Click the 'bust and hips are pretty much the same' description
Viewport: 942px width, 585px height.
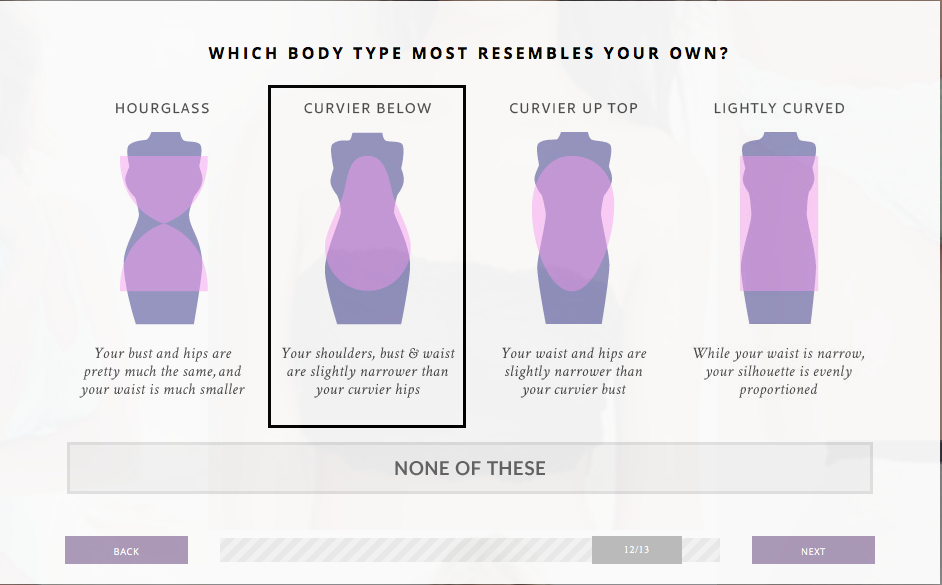click(x=163, y=371)
